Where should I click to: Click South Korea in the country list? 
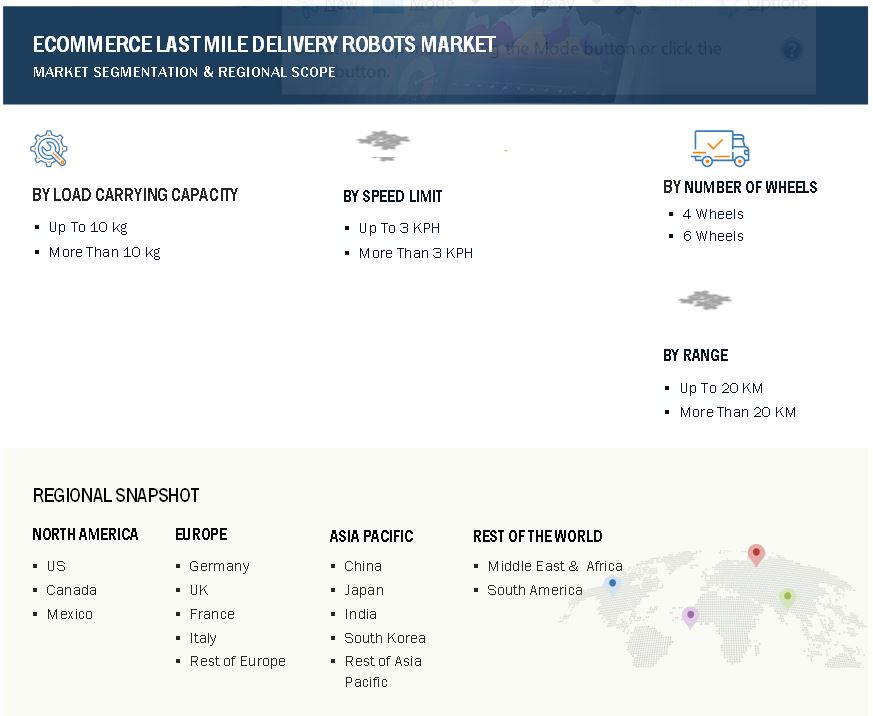(x=385, y=638)
